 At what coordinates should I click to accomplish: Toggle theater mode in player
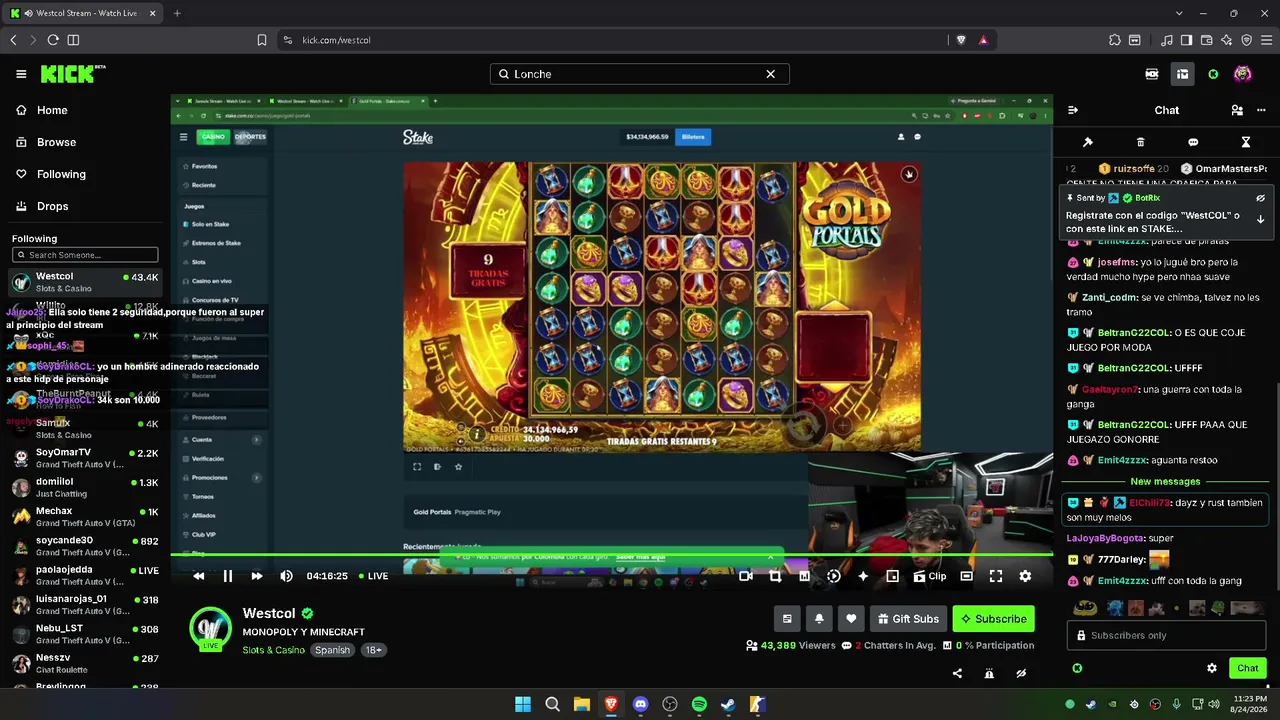[966, 576]
